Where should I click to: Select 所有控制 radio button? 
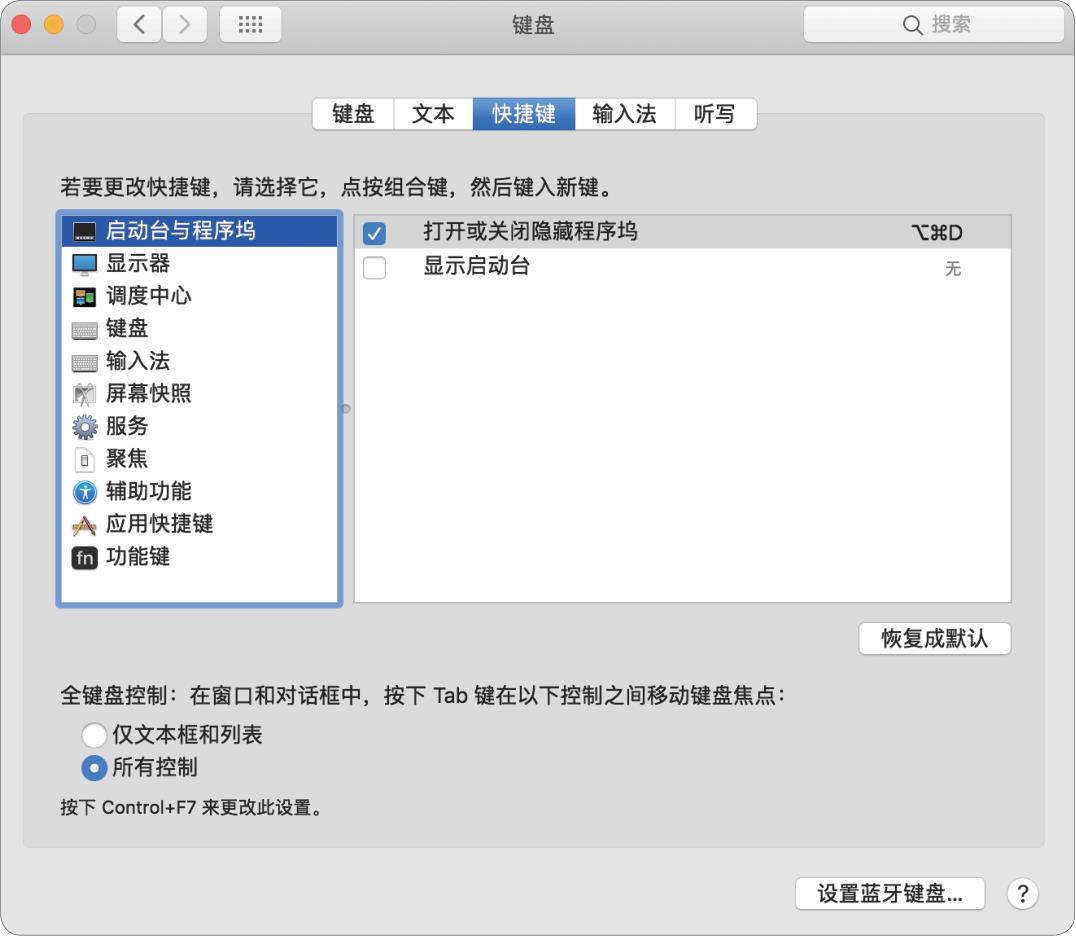[x=94, y=767]
